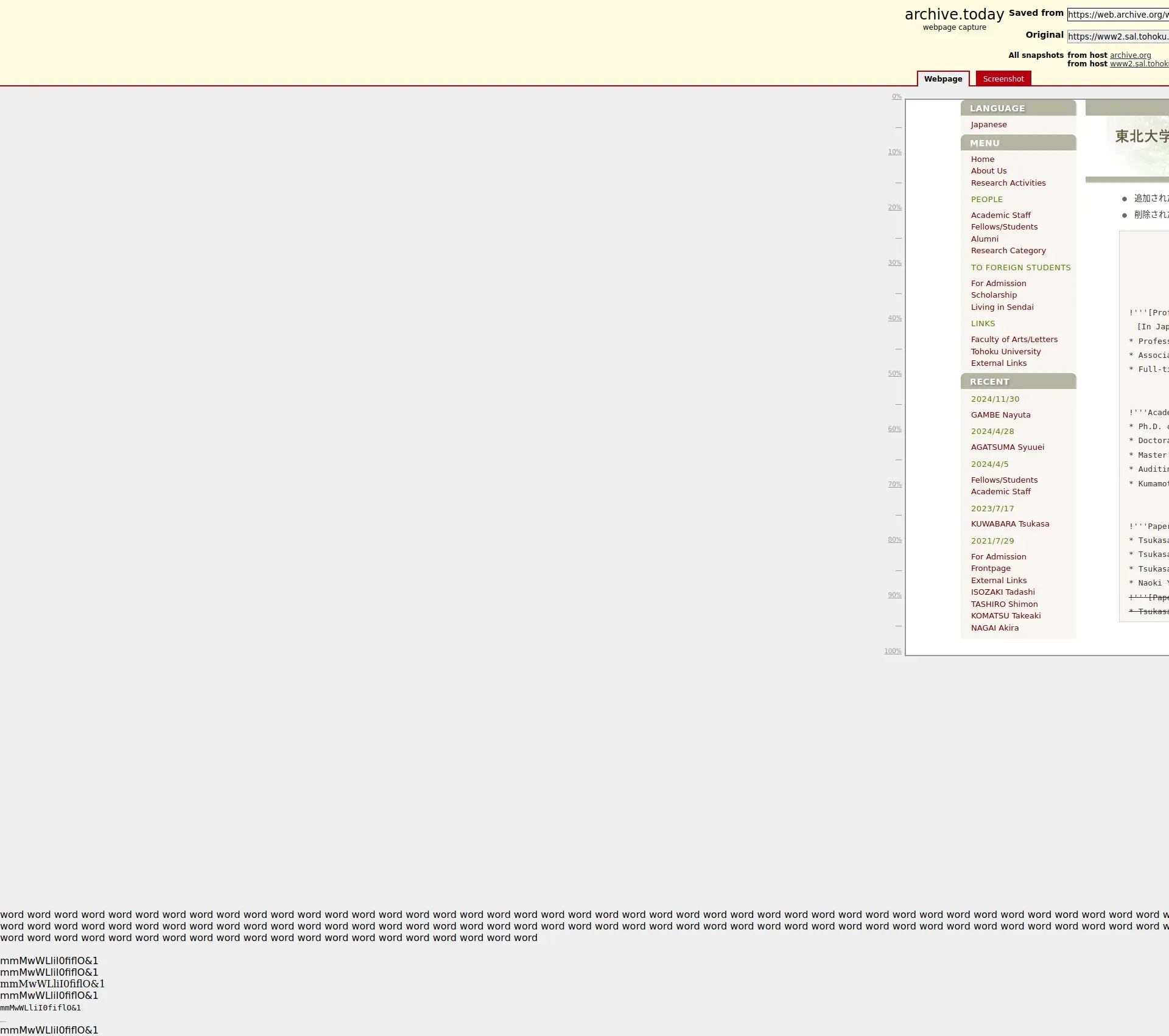Jump to the 50% page marker

[894, 374]
